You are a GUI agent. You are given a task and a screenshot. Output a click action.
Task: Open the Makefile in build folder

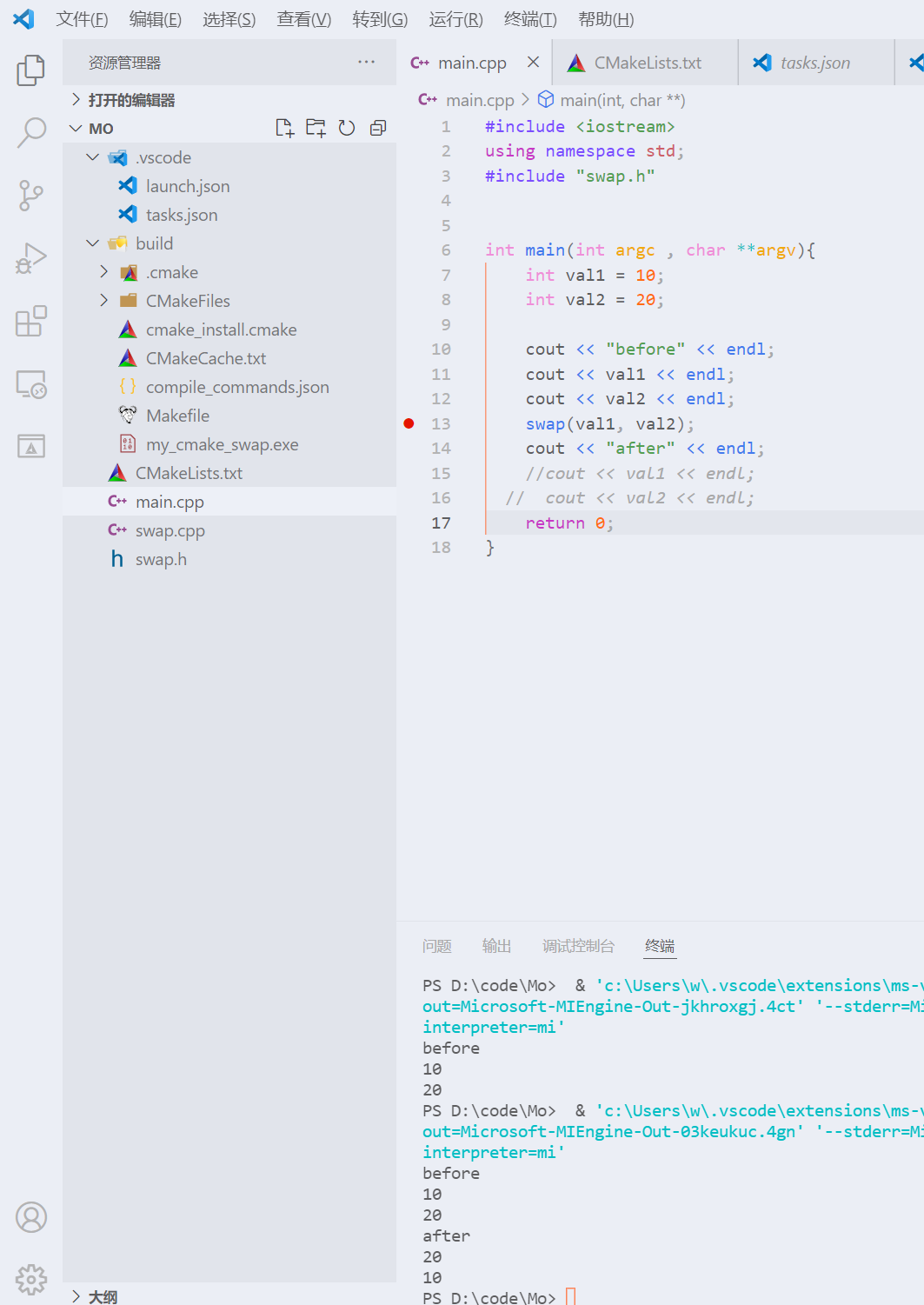[229, 416]
